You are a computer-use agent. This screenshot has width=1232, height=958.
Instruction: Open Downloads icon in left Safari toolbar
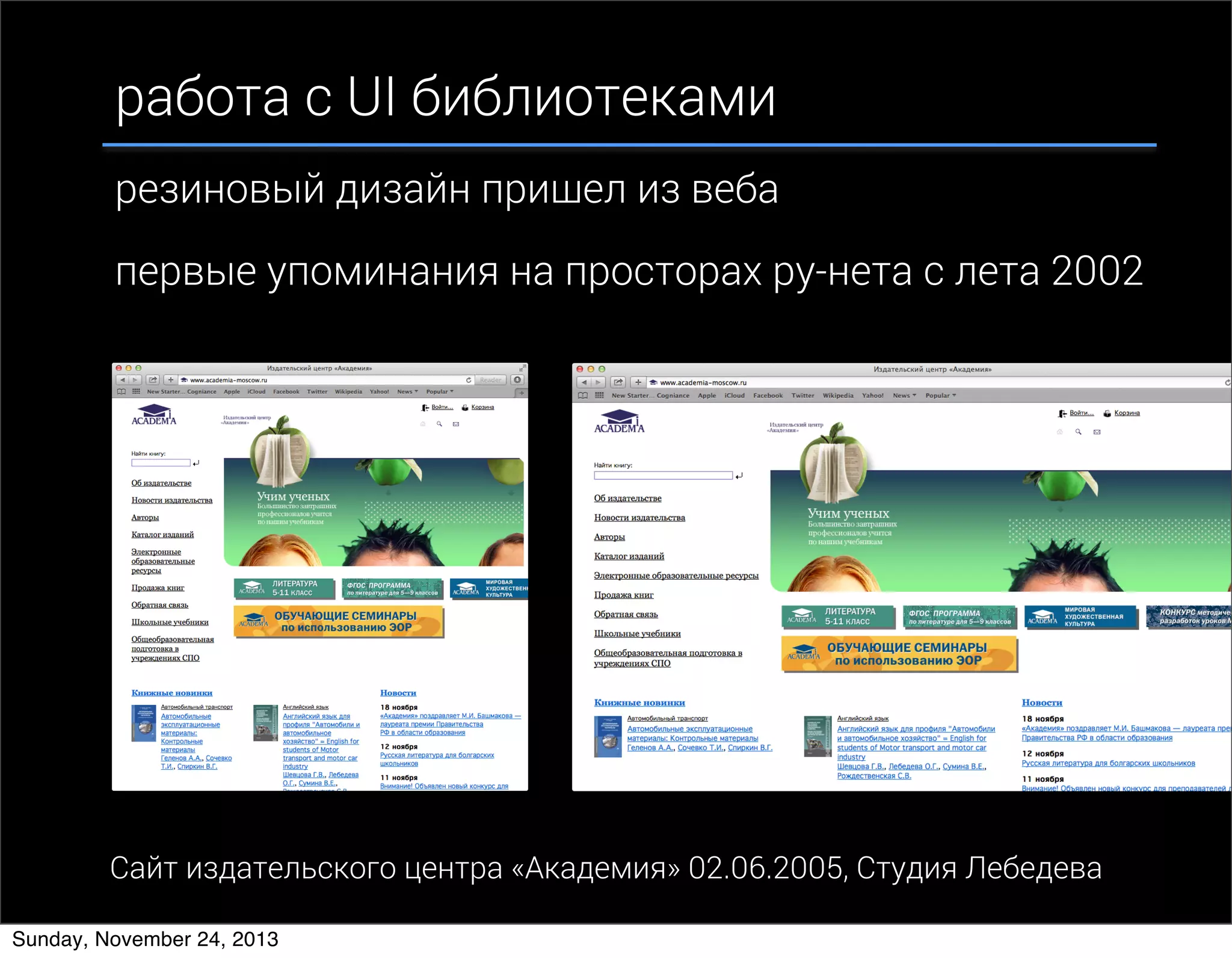[517, 380]
